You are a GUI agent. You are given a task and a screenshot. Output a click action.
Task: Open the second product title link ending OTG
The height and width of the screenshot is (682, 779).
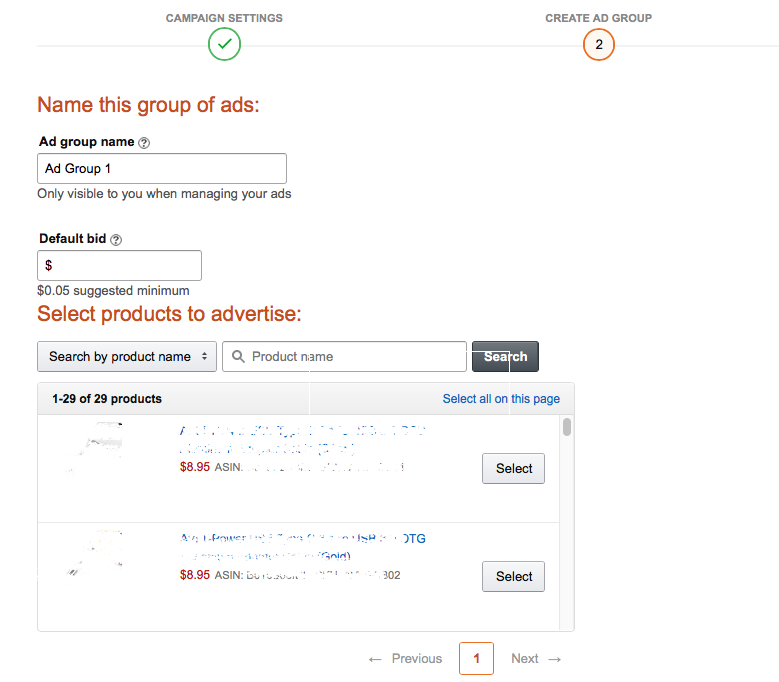[303, 547]
